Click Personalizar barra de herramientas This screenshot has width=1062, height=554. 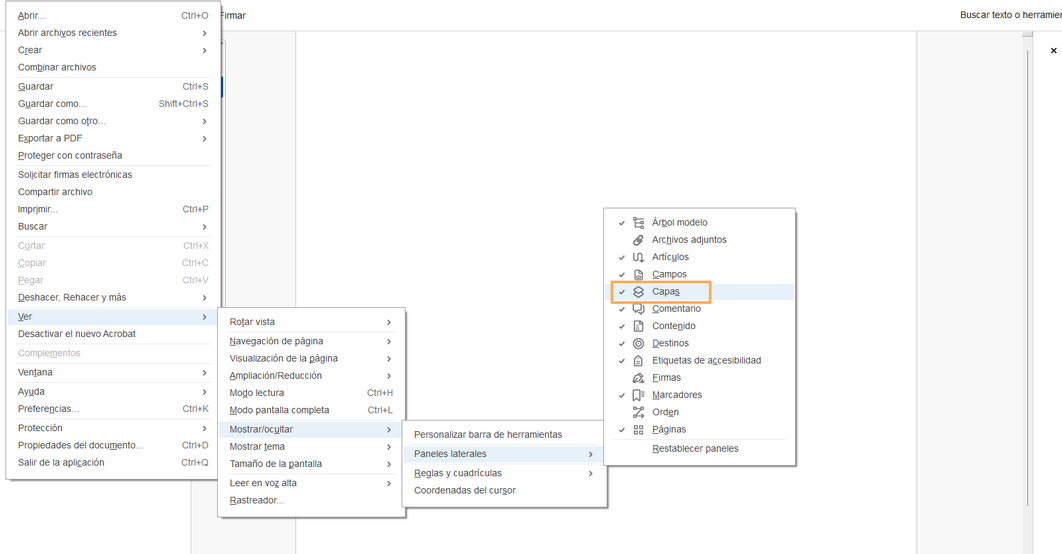pos(488,435)
